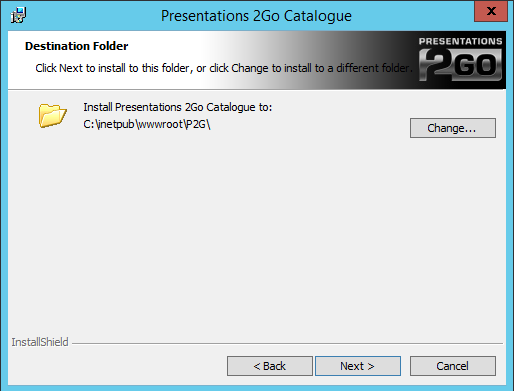The width and height of the screenshot is (514, 391).
Task: Cancel the installation
Action: [x=453, y=366]
